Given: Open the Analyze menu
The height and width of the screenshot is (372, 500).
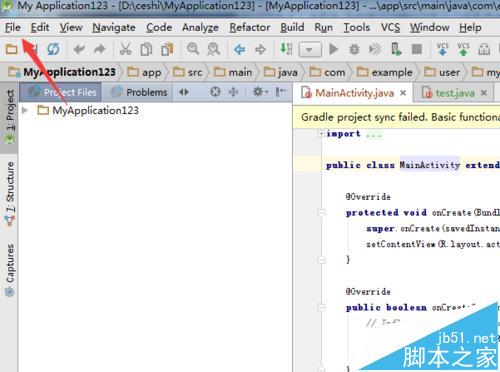Looking at the screenshot, I should click(x=200, y=27).
